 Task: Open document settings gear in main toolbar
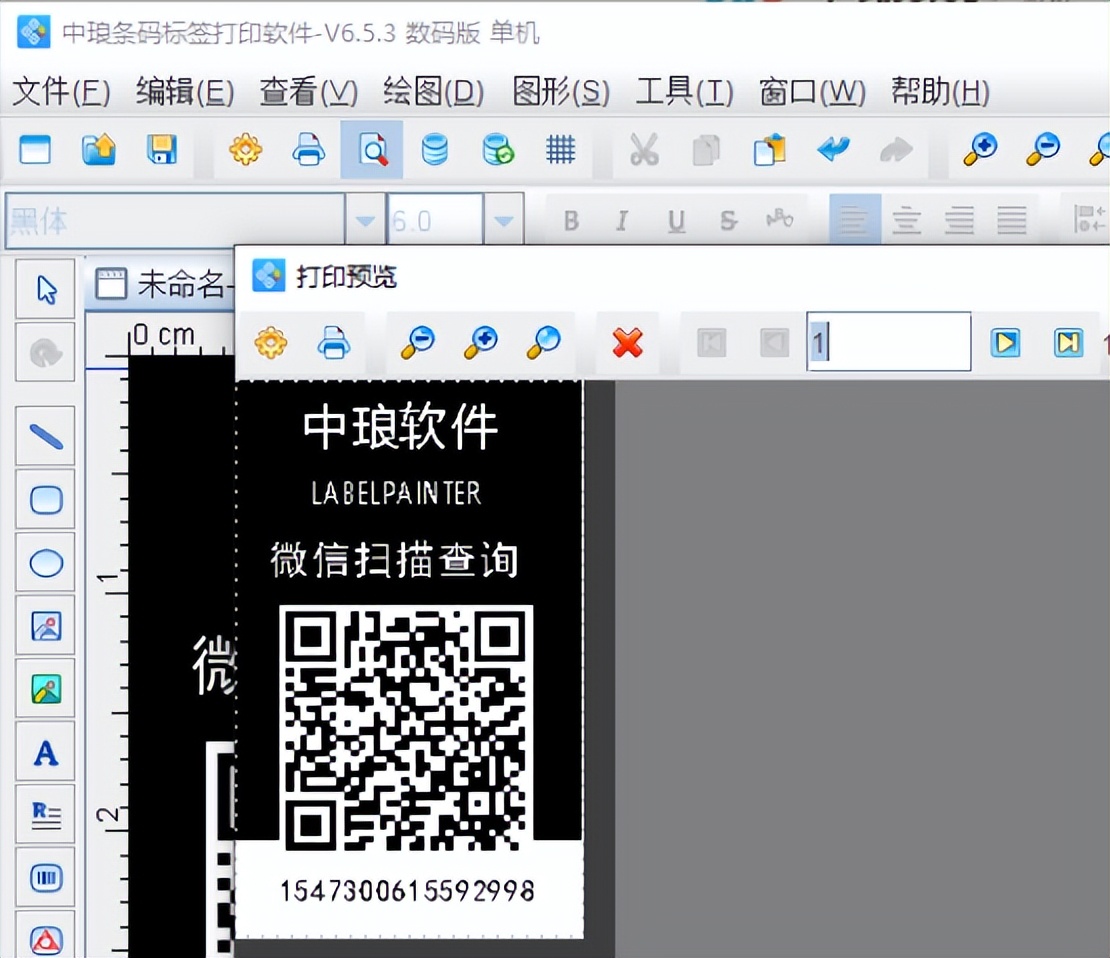(x=246, y=149)
